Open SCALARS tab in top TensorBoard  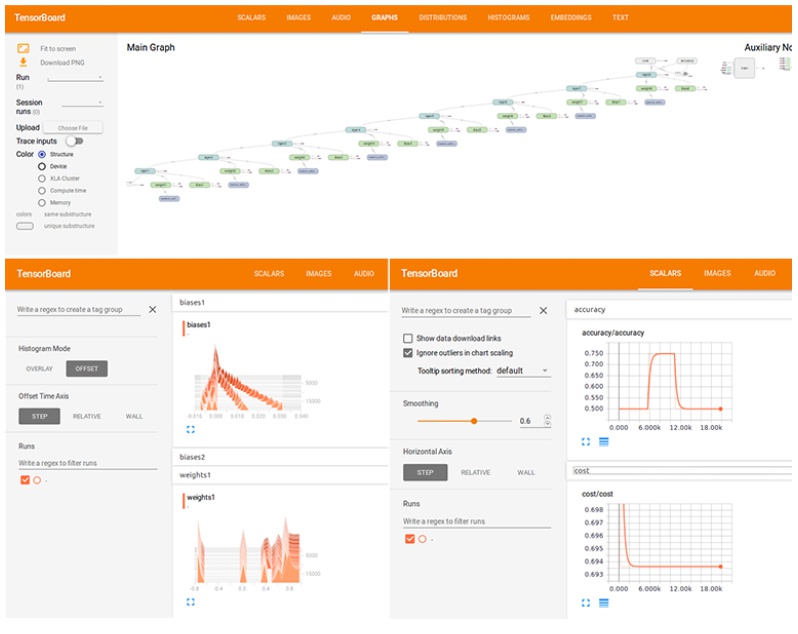(251, 17)
